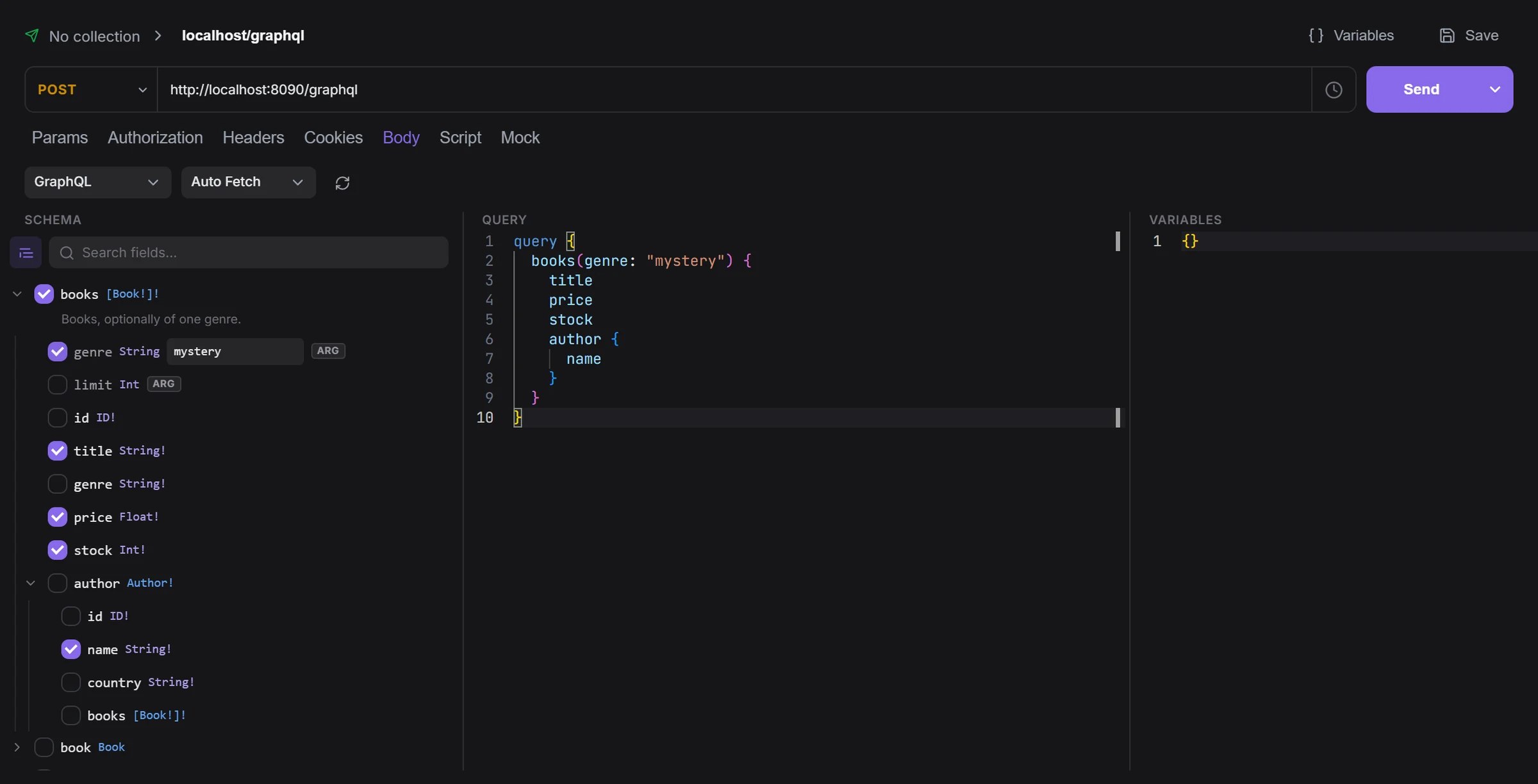Check the nested books [Book!]! field
The width and height of the screenshot is (1538, 784).
pos(70,715)
